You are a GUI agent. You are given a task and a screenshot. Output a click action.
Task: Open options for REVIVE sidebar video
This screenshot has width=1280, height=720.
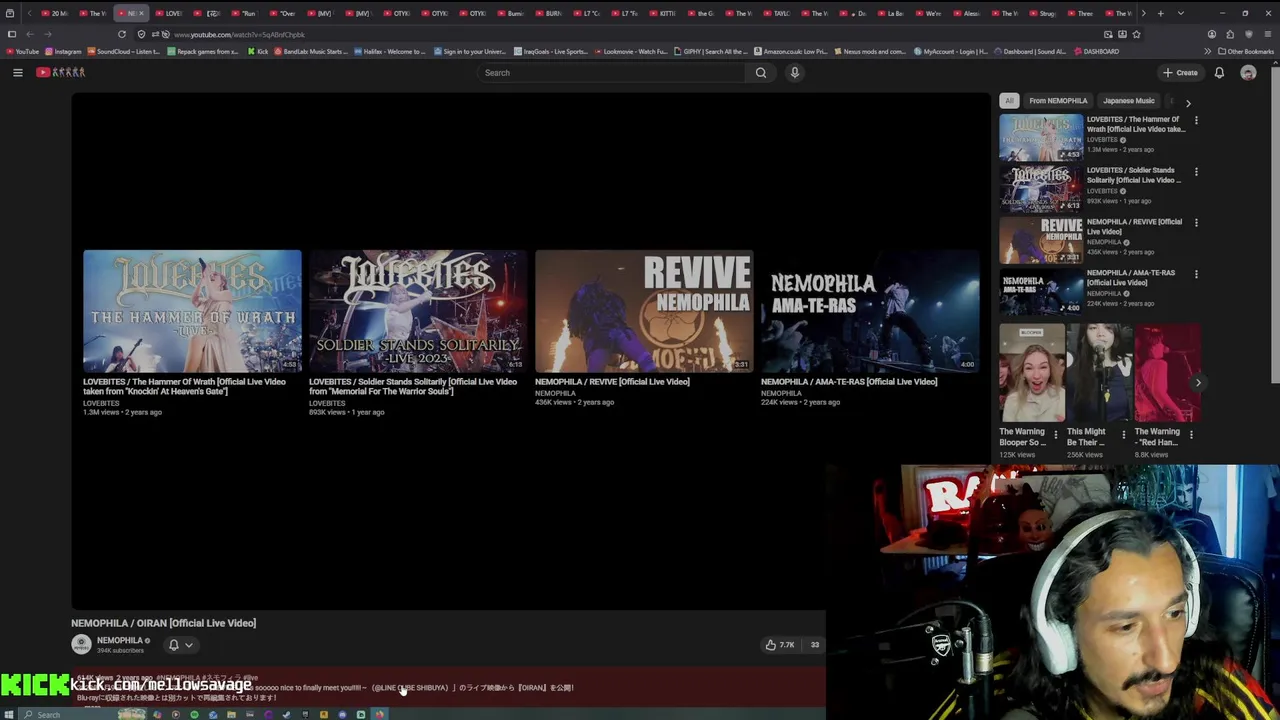[1196, 222]
